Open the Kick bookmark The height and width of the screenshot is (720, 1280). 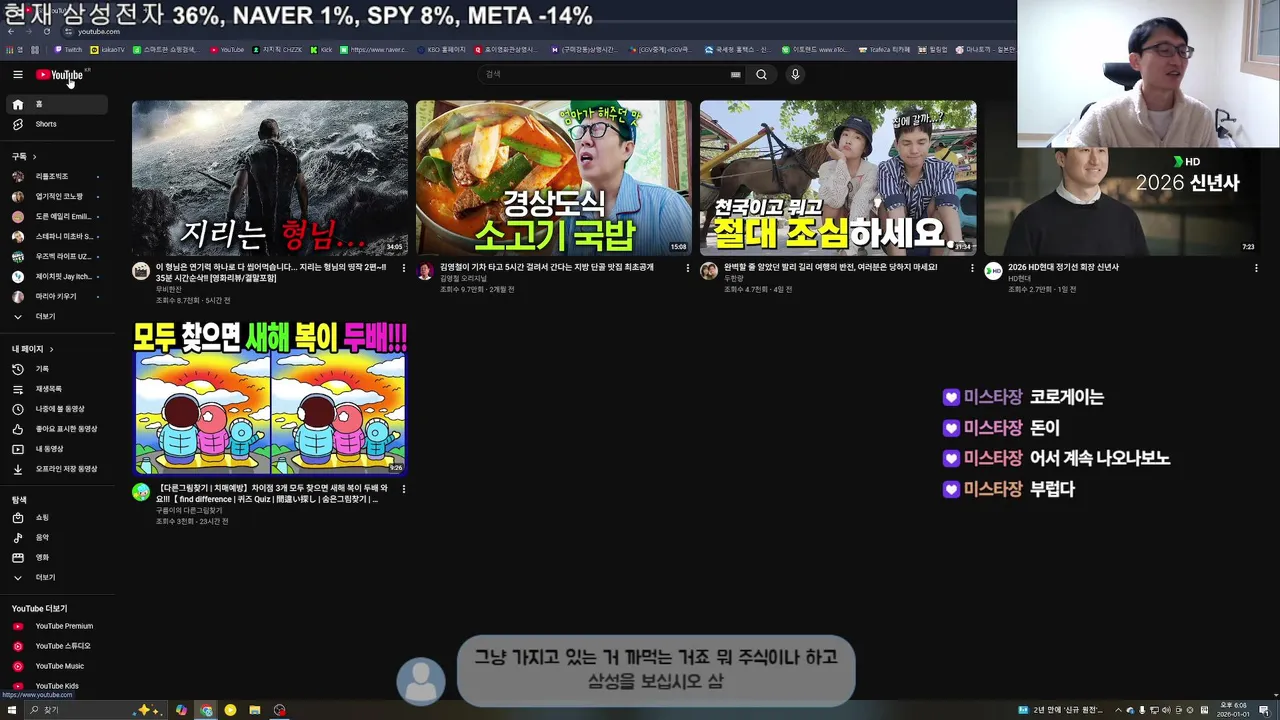[322, 49]
